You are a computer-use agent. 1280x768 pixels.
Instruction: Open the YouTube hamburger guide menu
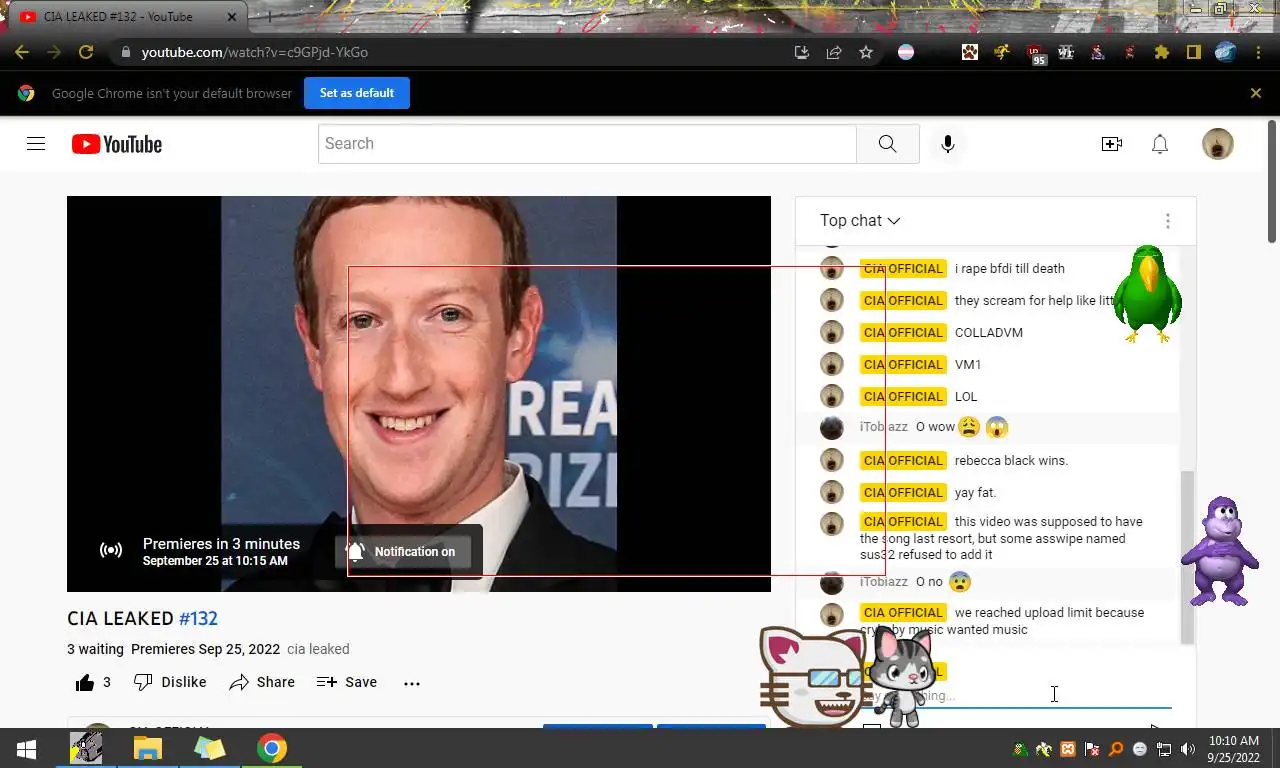tap(36, 144)
